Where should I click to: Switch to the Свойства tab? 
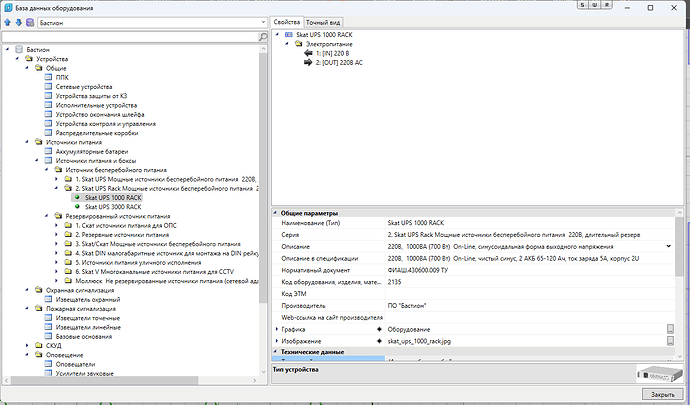(x=286, y=21)
